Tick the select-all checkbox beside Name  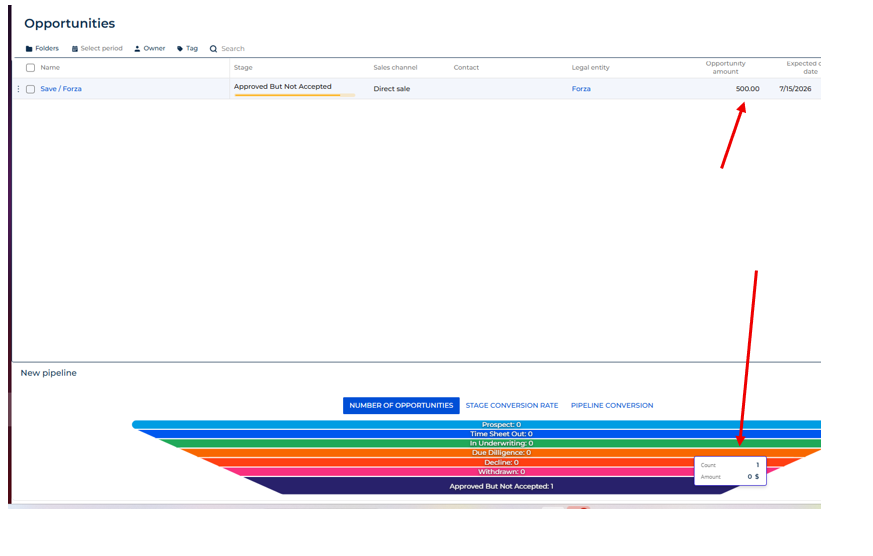pos(31,68)
